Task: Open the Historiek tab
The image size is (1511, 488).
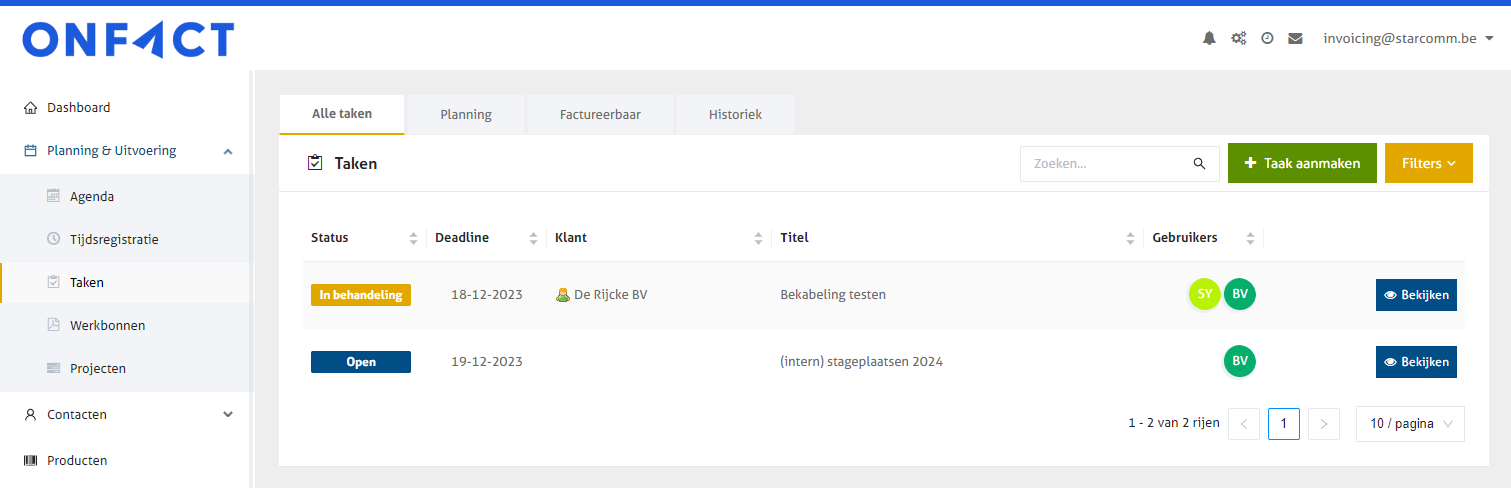Action: (x=735, y=114)
